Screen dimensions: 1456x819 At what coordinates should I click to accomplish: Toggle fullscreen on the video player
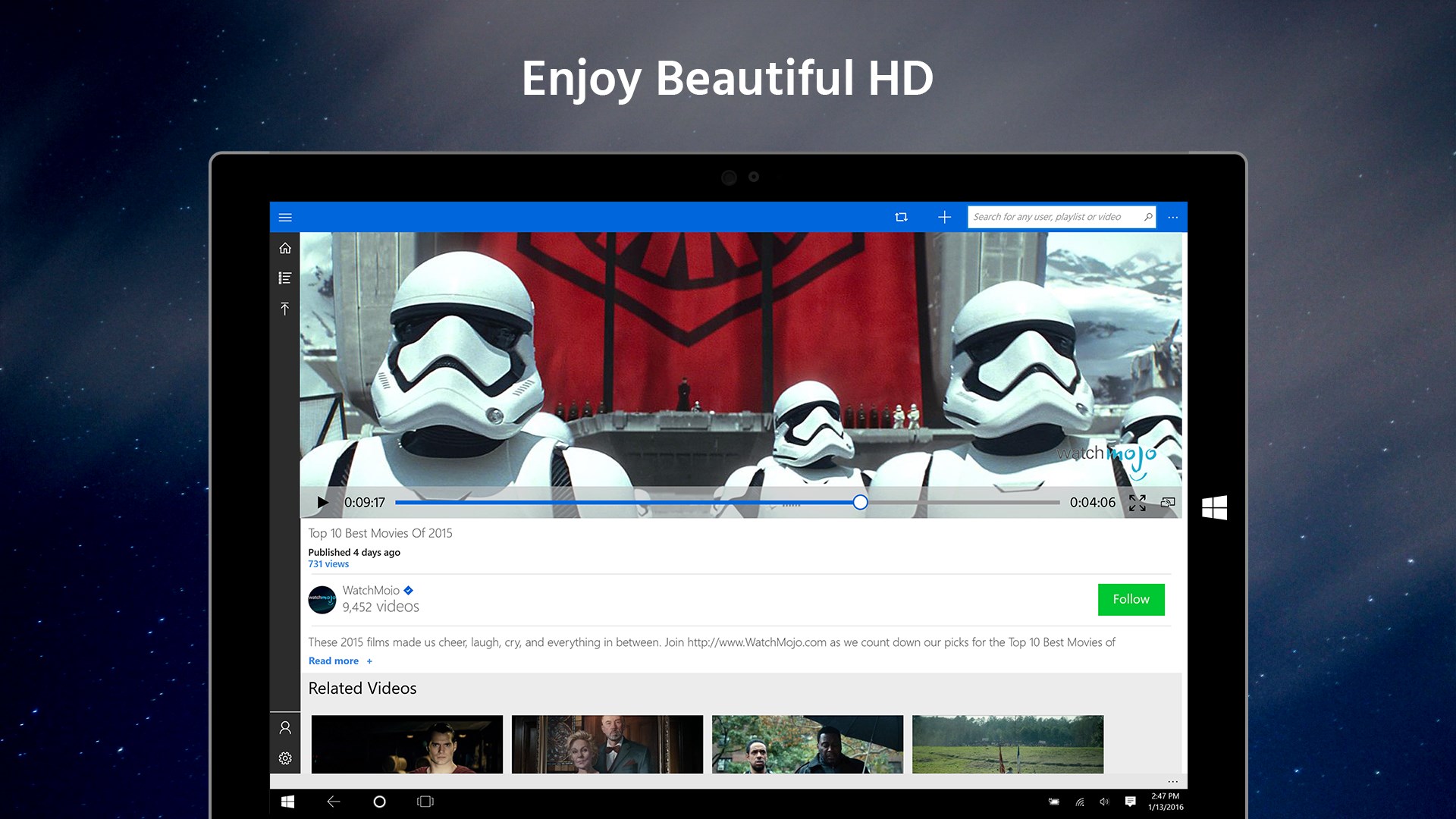[x=1137, y=502]
